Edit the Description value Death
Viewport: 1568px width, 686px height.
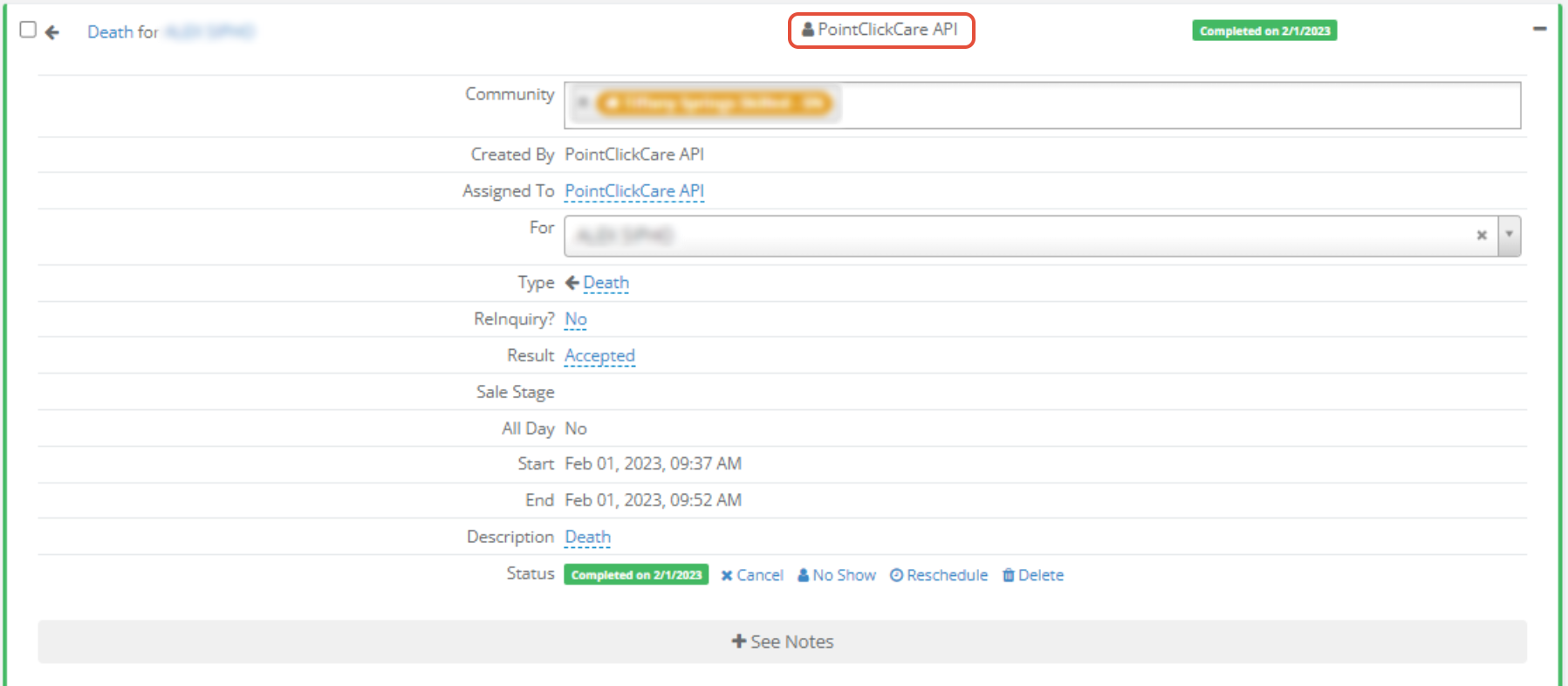[x=588, y=537]
